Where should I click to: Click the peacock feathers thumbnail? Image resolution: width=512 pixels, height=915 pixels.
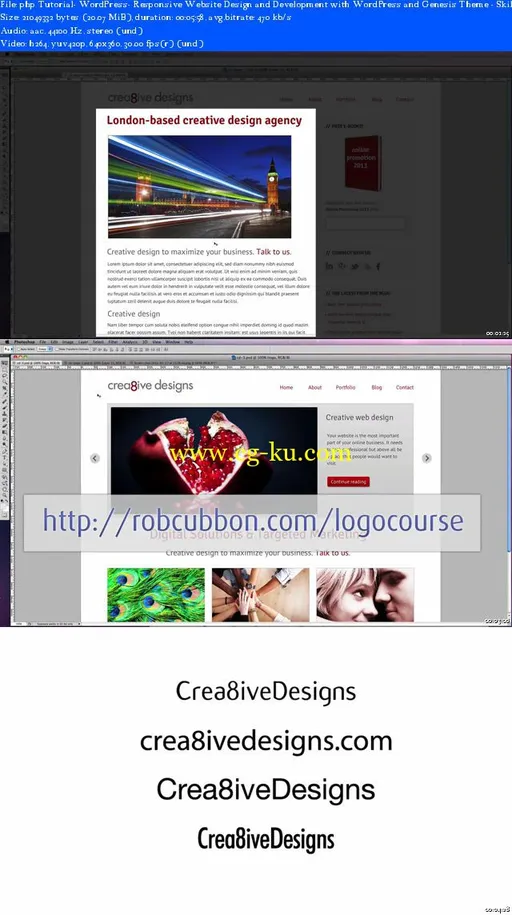point(156,594)
